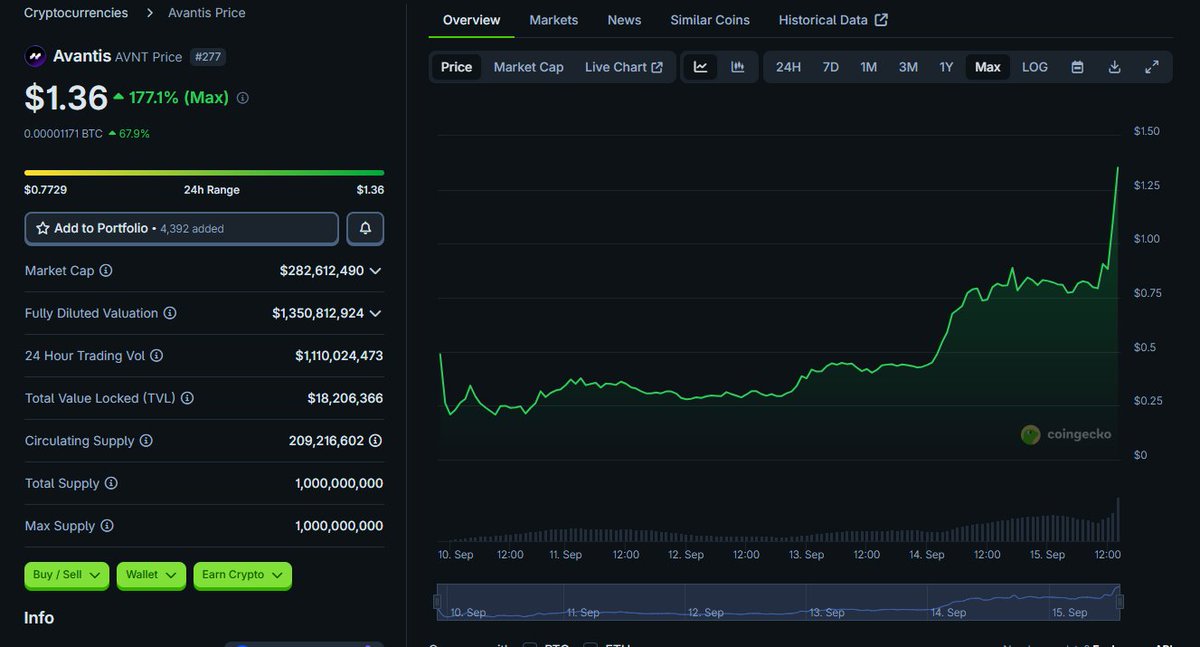Viewport: 1200px width, 647px height.
Task: Select the Price chart toggle
Action: (456, 67)
